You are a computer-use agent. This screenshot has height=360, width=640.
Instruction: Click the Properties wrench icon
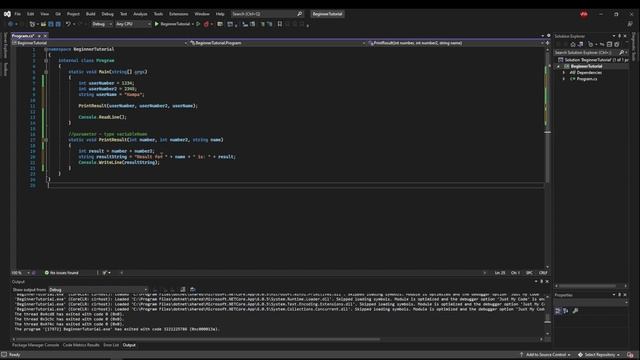coord(575,311)
